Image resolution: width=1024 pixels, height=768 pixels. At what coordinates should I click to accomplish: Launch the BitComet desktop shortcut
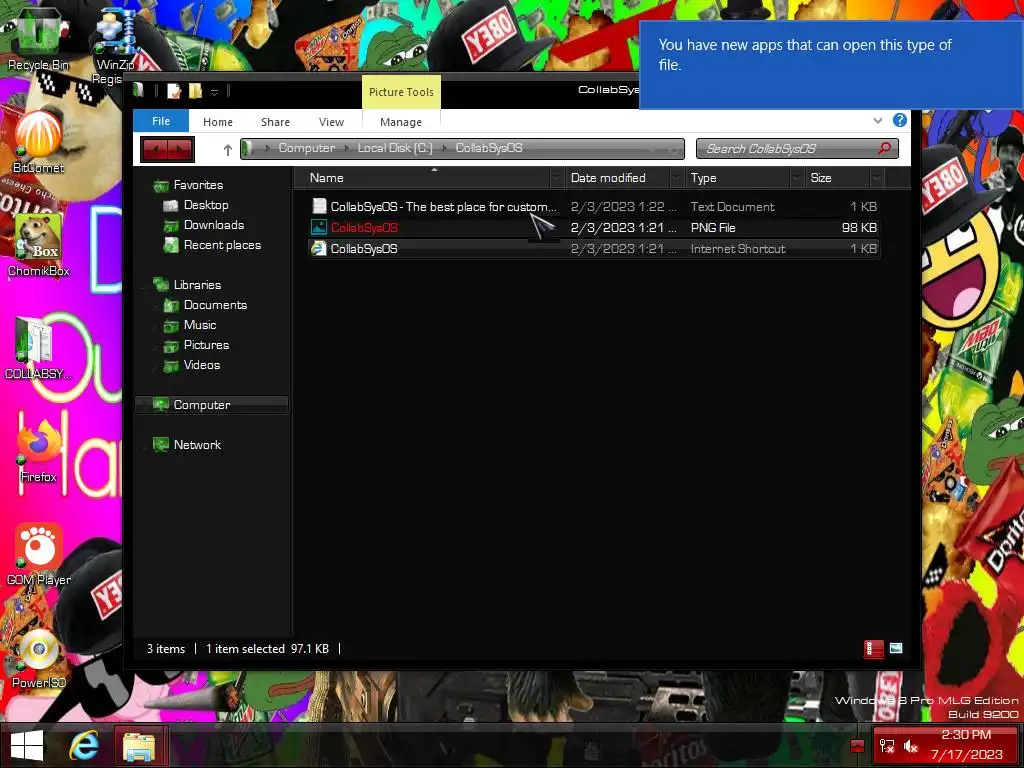coord(38,142)
